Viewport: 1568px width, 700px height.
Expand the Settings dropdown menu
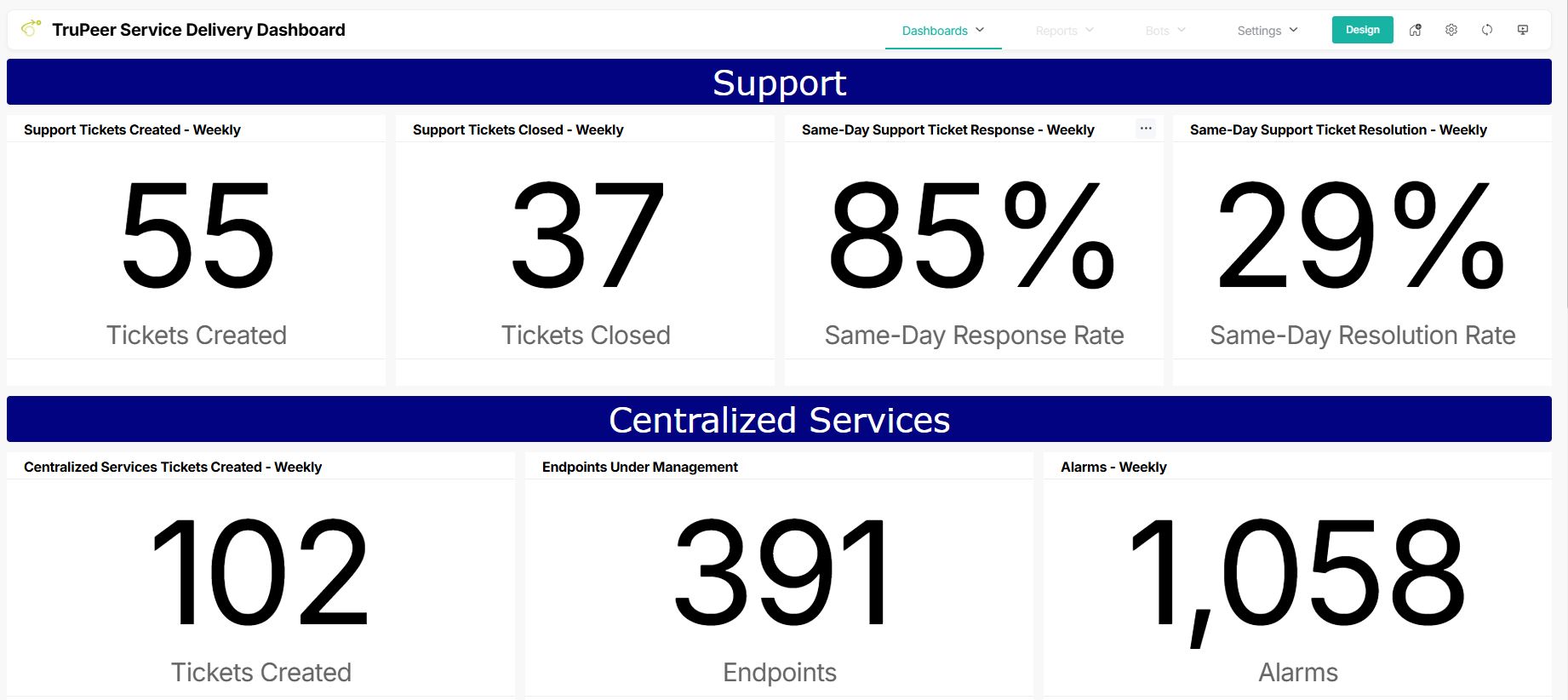(x=1267, y=30)
